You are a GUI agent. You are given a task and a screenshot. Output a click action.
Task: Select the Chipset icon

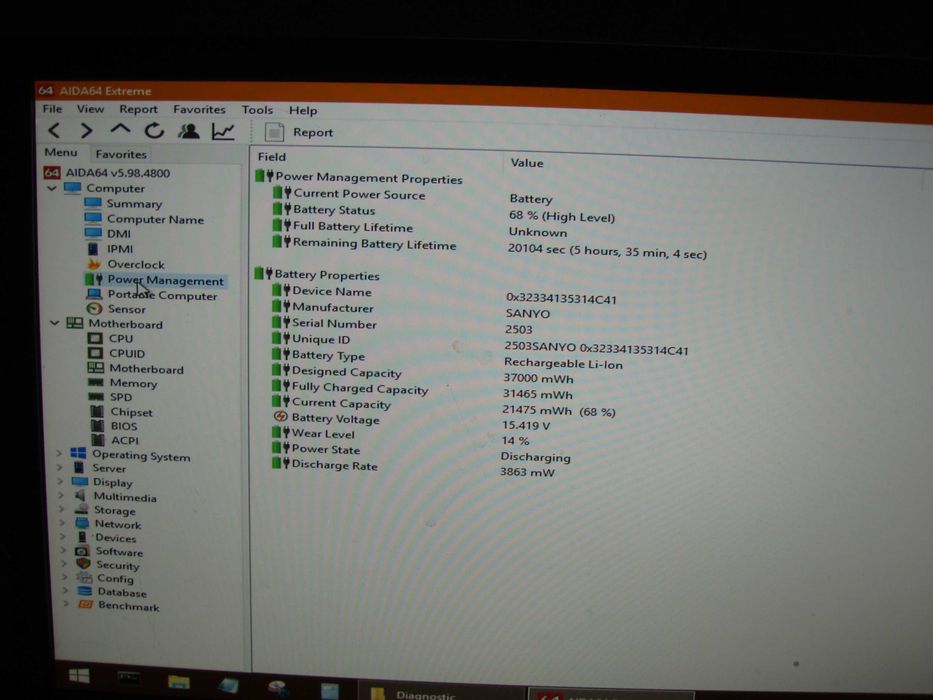[97, 411]
